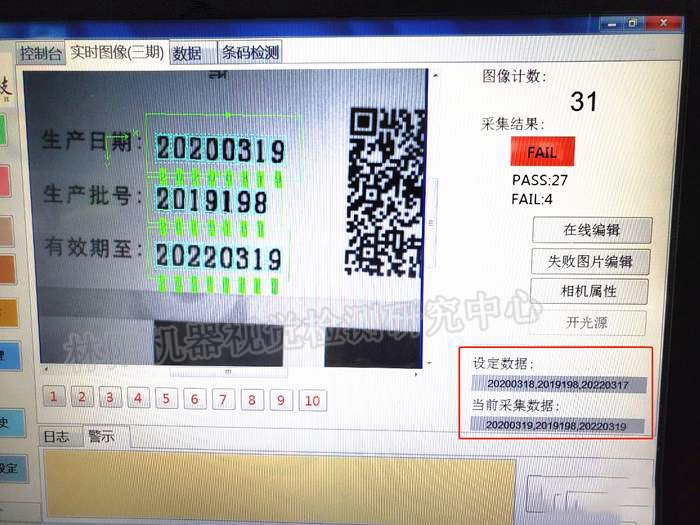The image size is (700, 525).
Task: Select image slot button 10
Action: (312, 402)
